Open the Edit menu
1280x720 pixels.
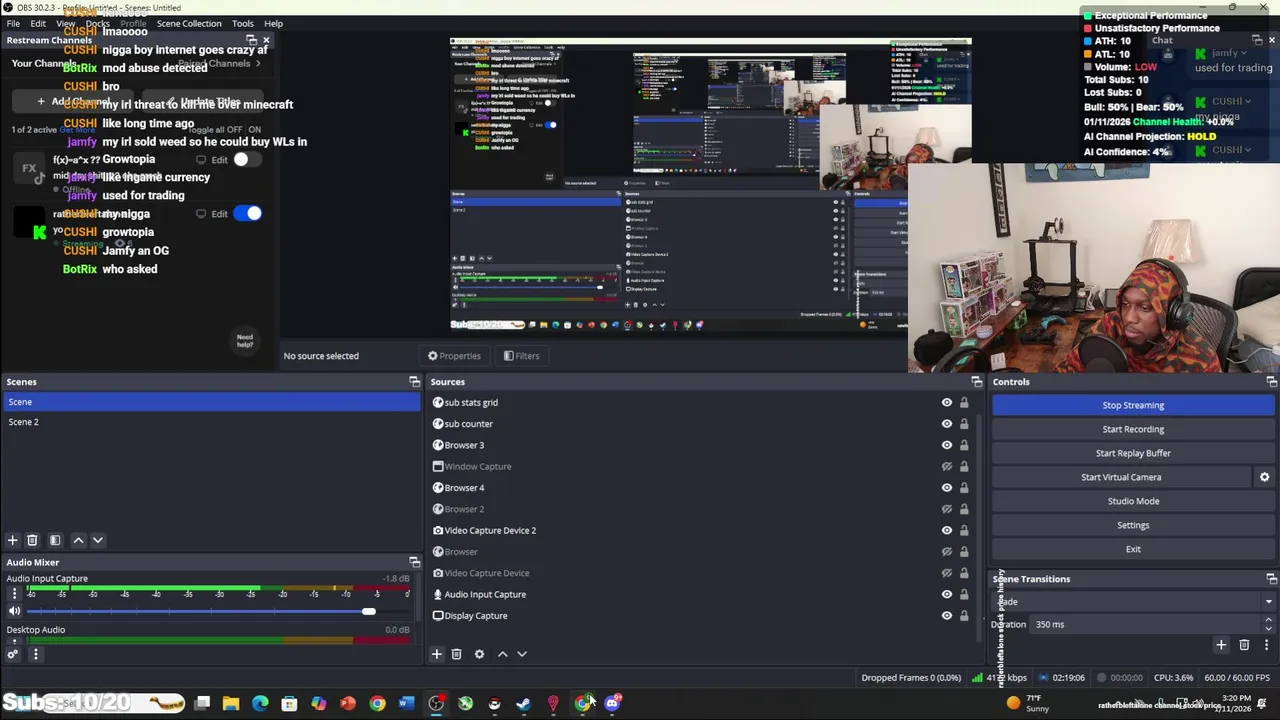38,23
